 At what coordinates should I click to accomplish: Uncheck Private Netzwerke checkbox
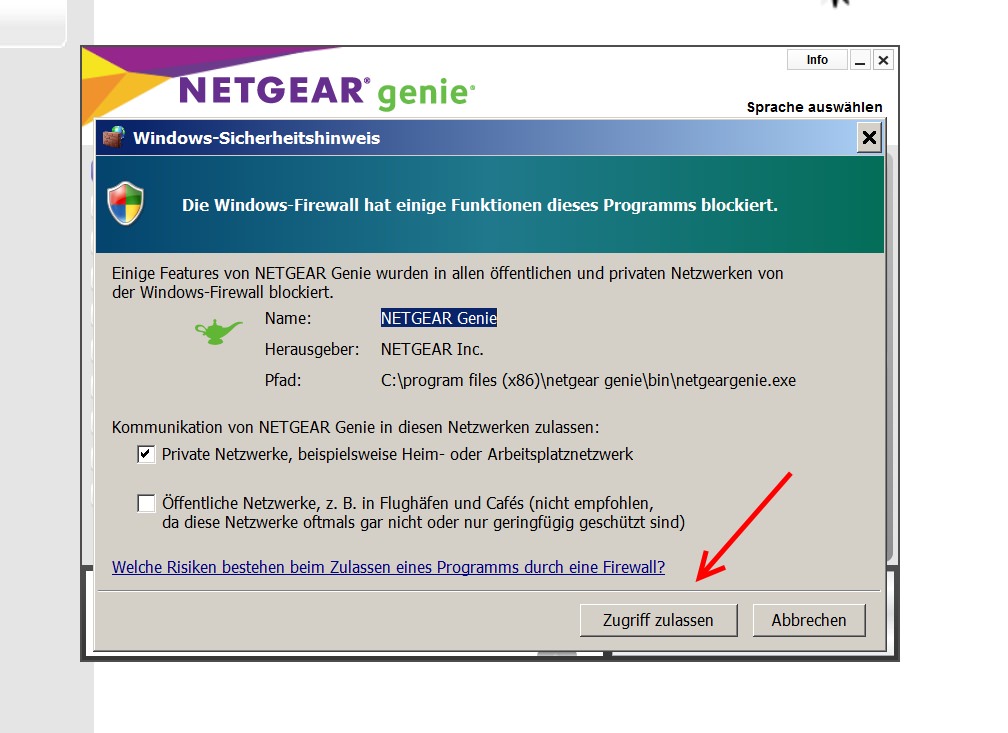click(146, 455)
